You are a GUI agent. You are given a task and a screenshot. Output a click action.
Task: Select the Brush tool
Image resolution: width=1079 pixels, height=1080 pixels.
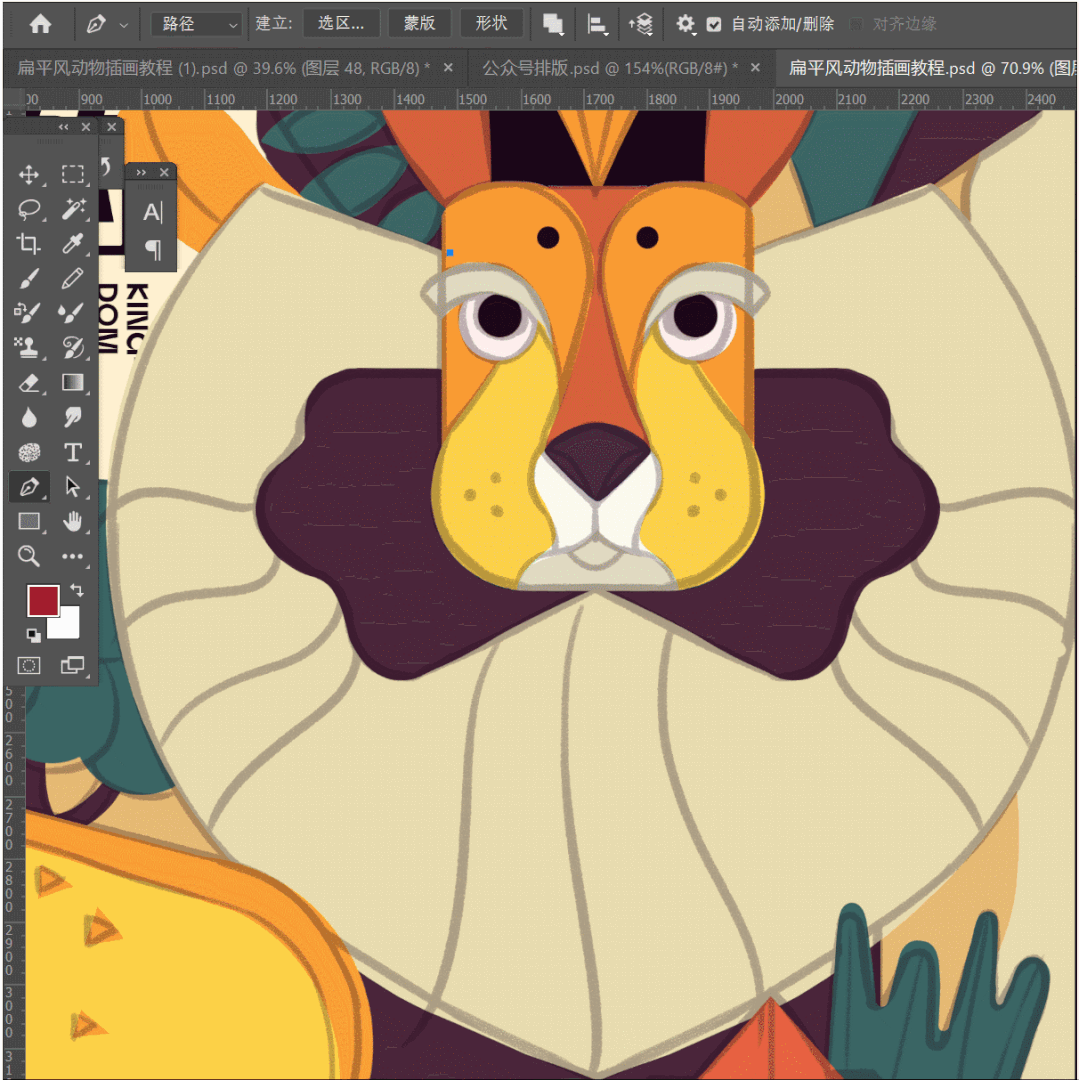pos(29,278)
